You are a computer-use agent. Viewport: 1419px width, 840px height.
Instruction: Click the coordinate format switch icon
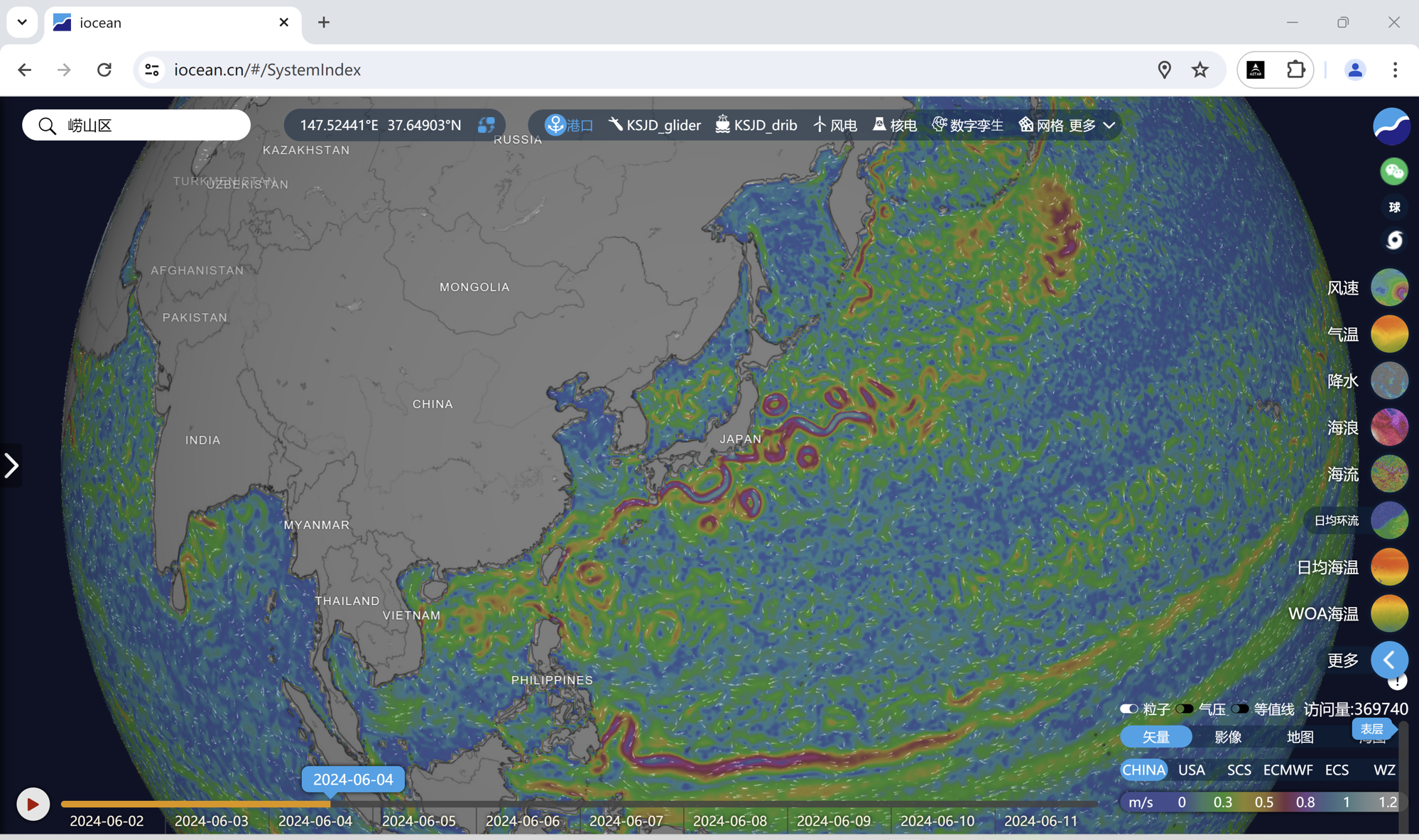(486, 125)
